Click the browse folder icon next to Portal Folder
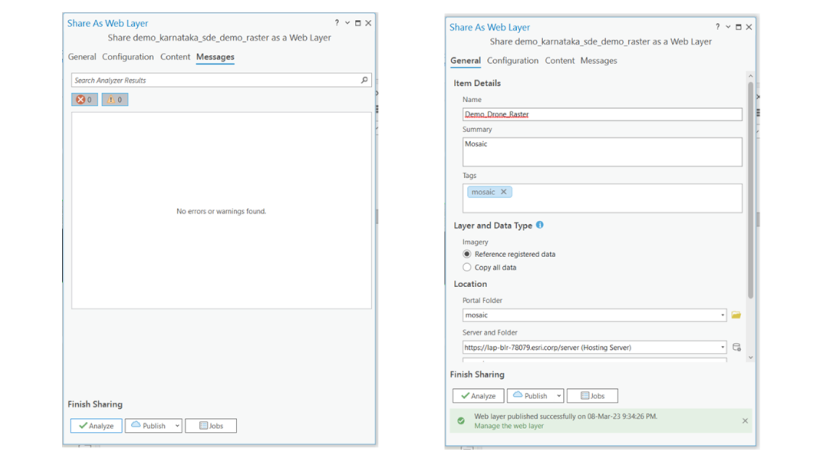Viewport: 826px width, 465px height. pyautogui.click(x=736, y=315)
